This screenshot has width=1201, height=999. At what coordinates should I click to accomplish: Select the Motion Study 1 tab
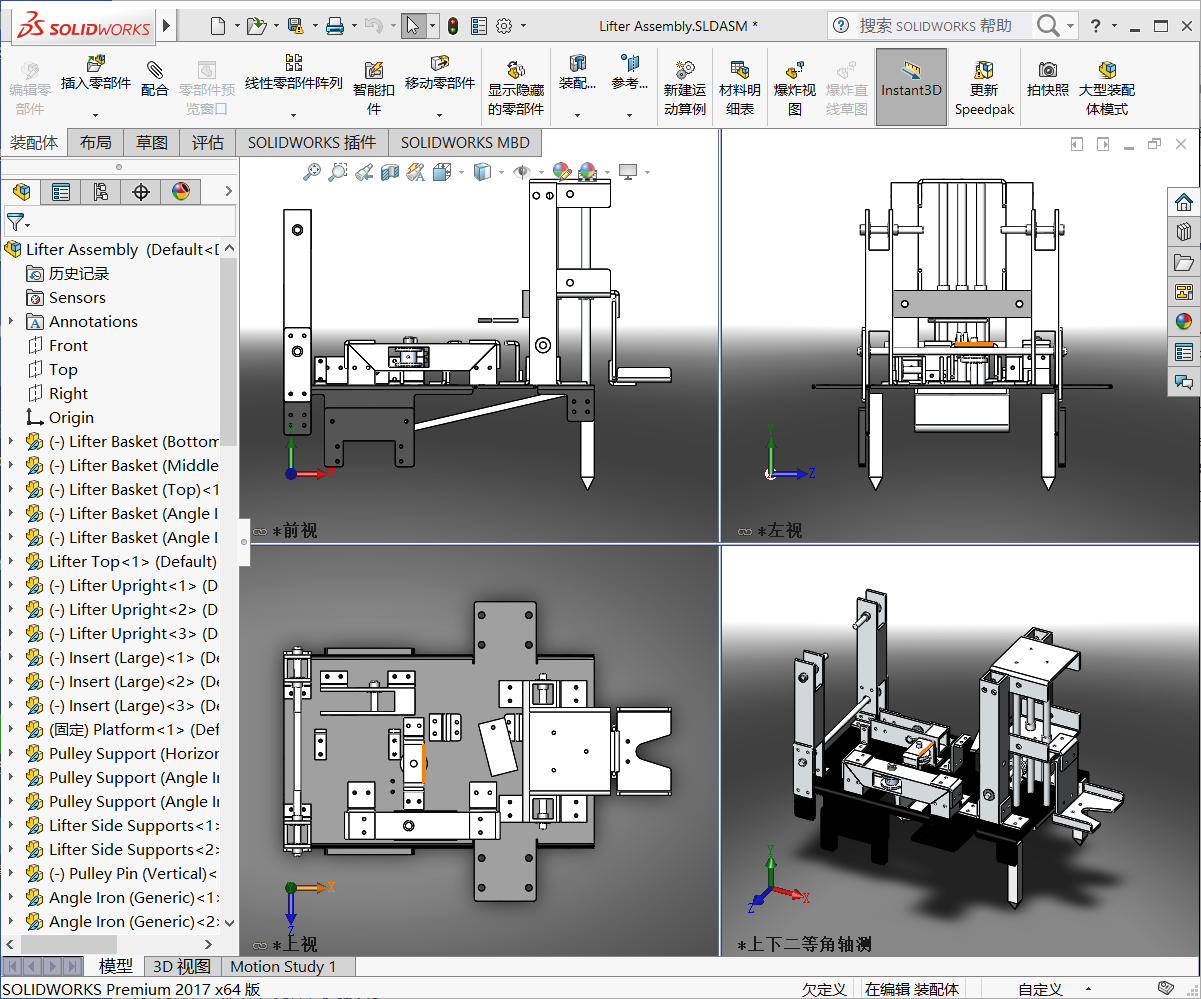[283, 966]
